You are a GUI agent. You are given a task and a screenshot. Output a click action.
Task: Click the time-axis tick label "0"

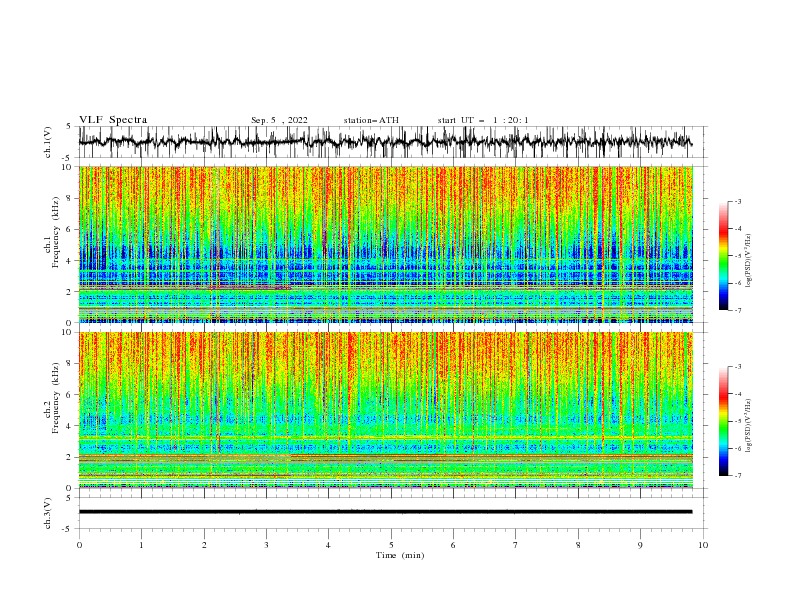79,545
